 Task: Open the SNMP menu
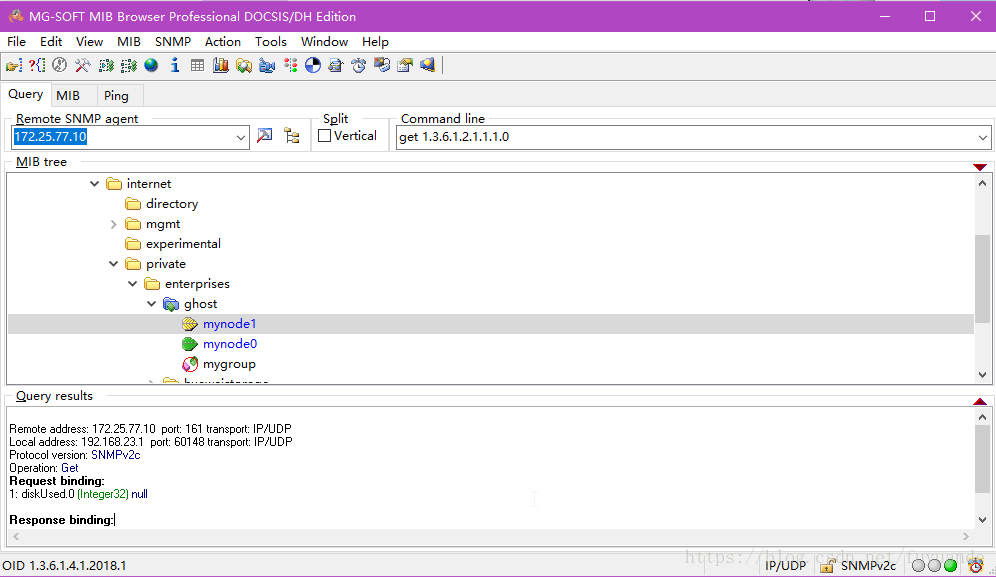point(173,42)
